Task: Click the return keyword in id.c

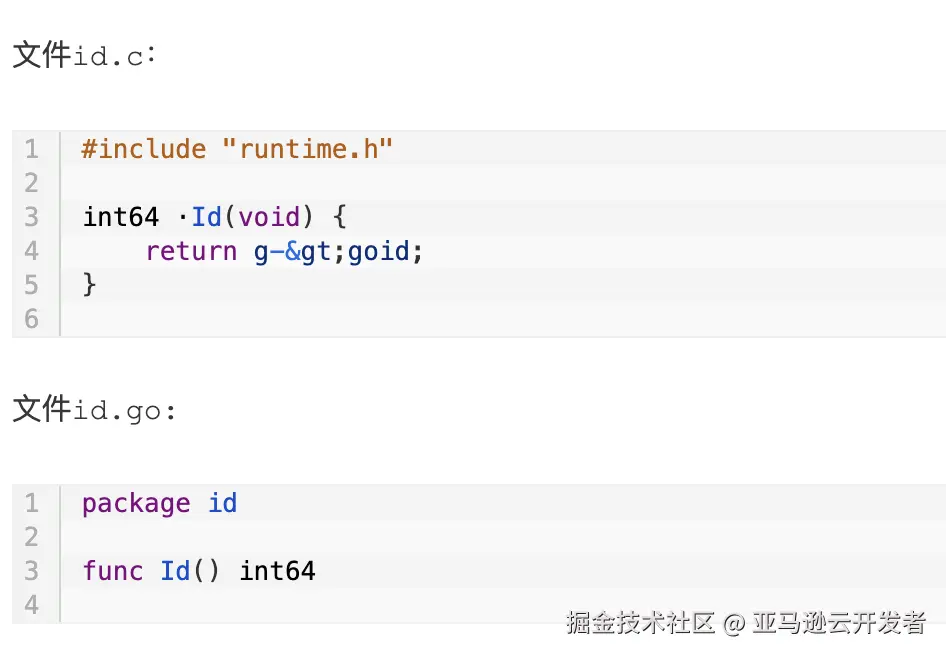Action: [x=191, y=251]
